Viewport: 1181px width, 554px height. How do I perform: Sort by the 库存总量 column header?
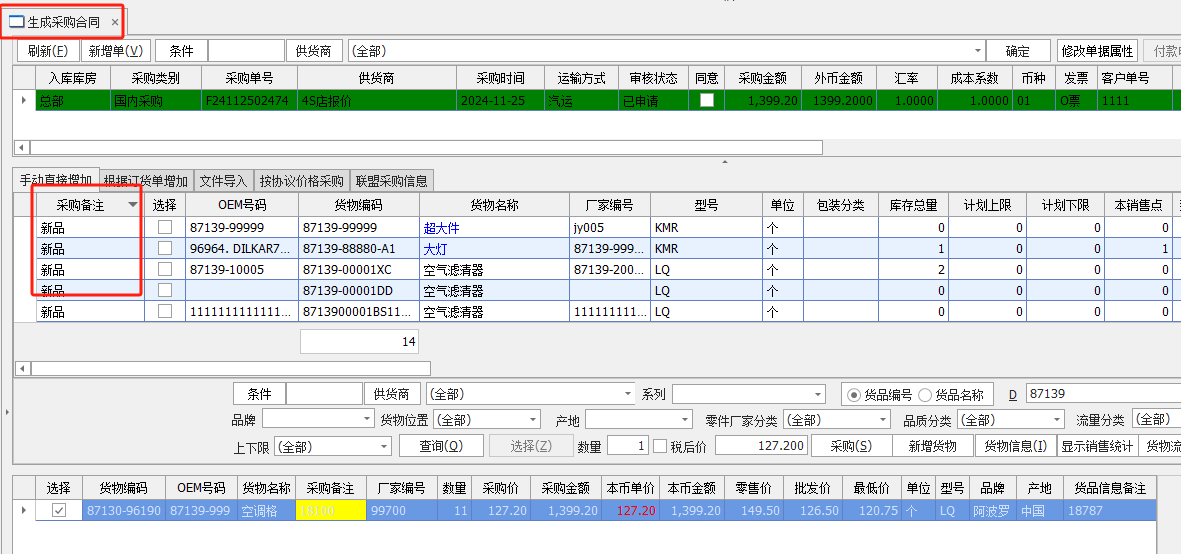[913, 205]
